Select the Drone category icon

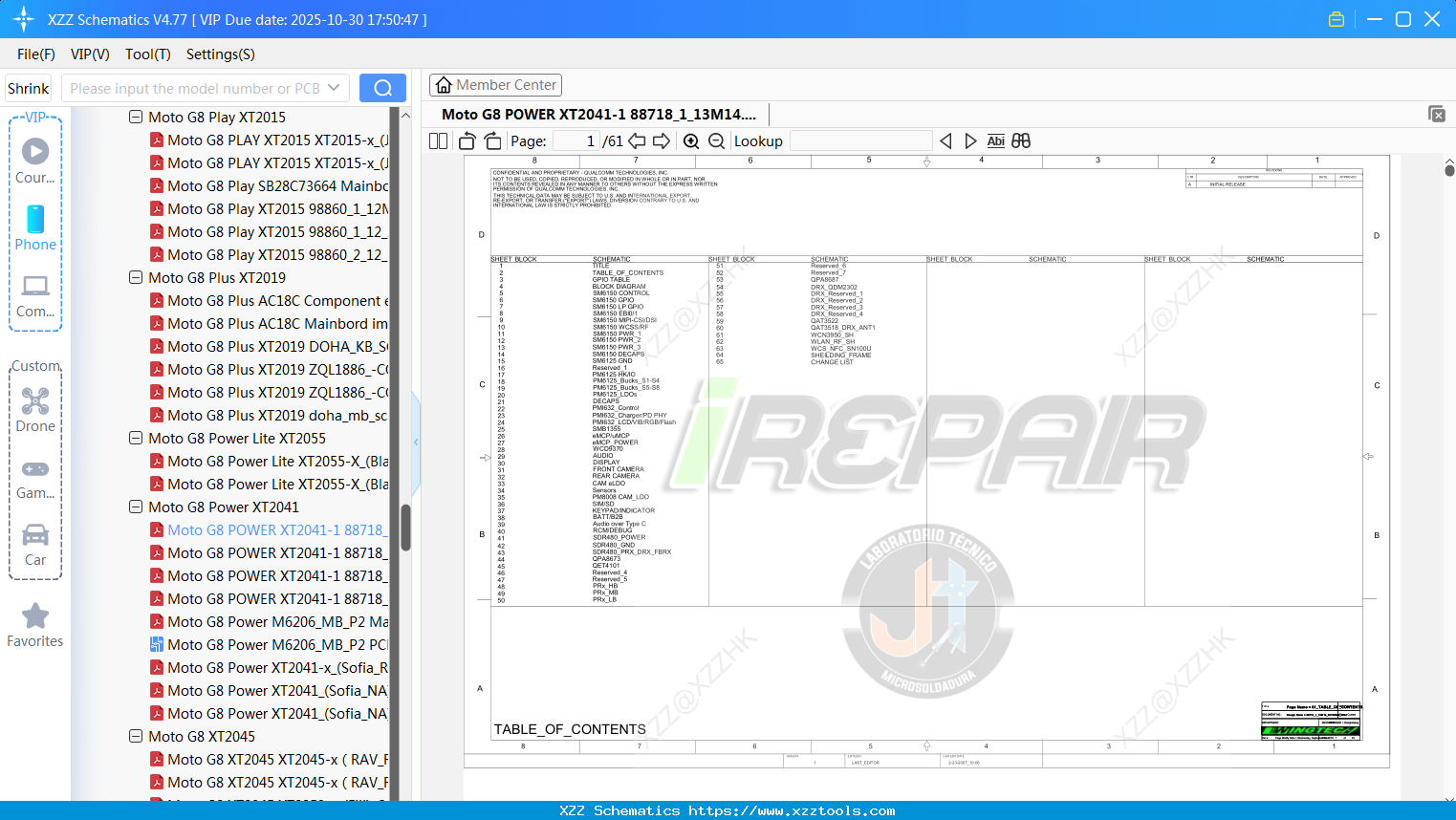click(x=35, y=410)
